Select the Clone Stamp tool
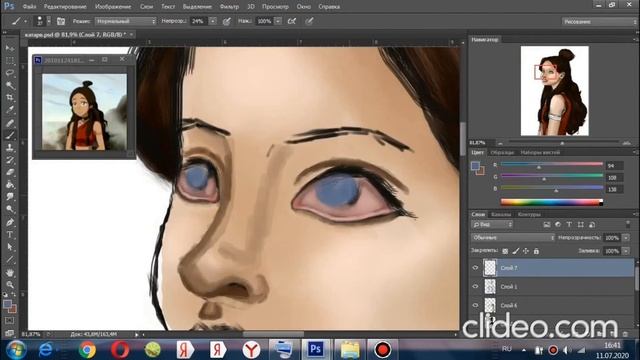The height and width of the screenshot is (360, 640). (10, 147)
